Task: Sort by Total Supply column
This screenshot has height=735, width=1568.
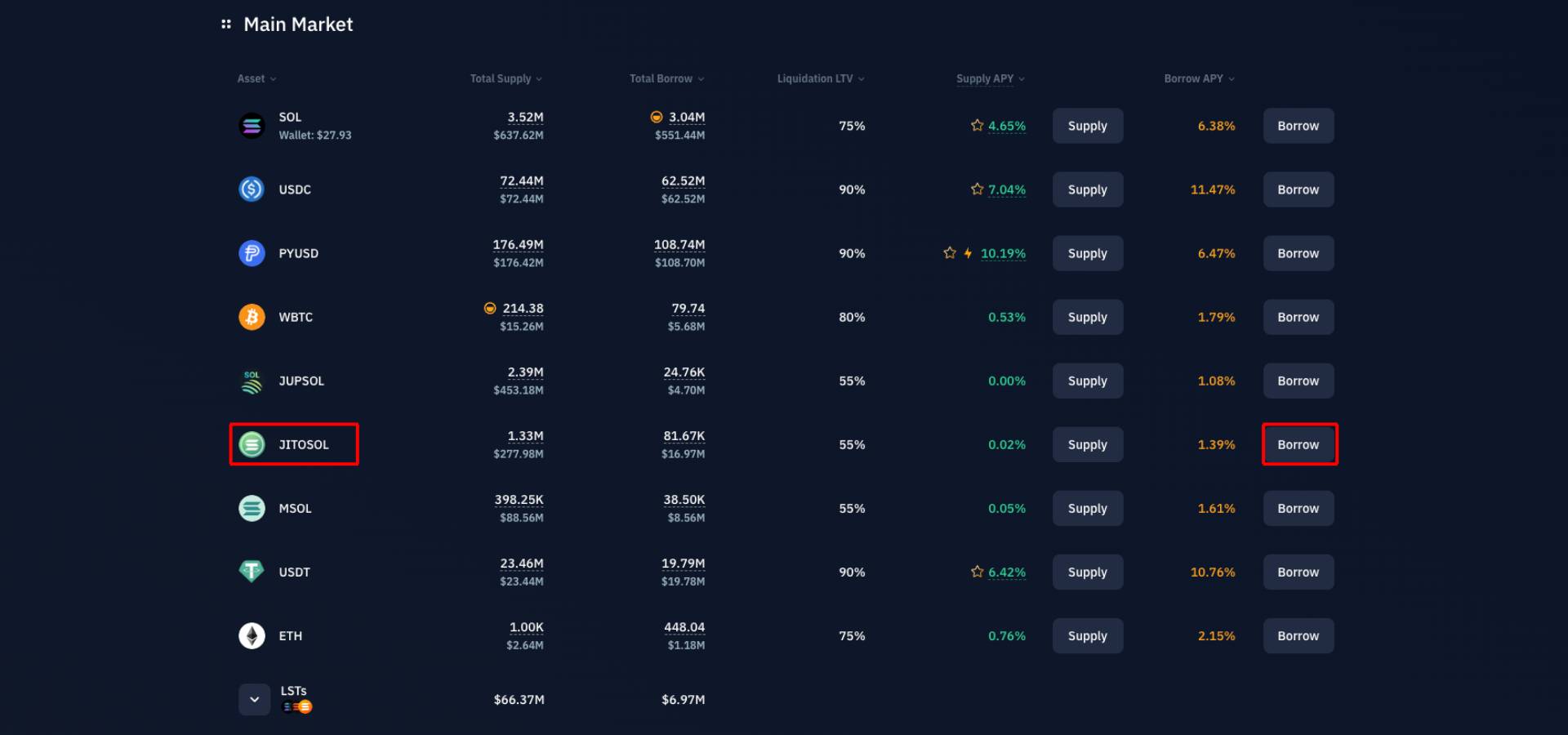Action: 506,78
